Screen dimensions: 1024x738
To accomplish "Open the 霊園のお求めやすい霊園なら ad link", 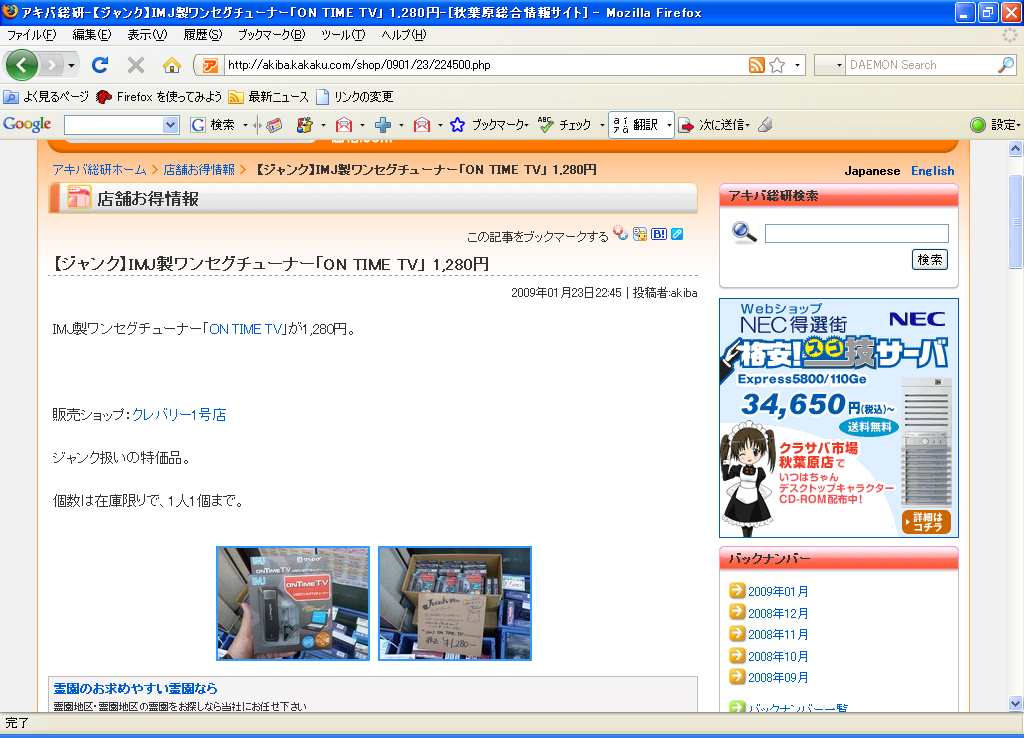I will pos(135,688).
